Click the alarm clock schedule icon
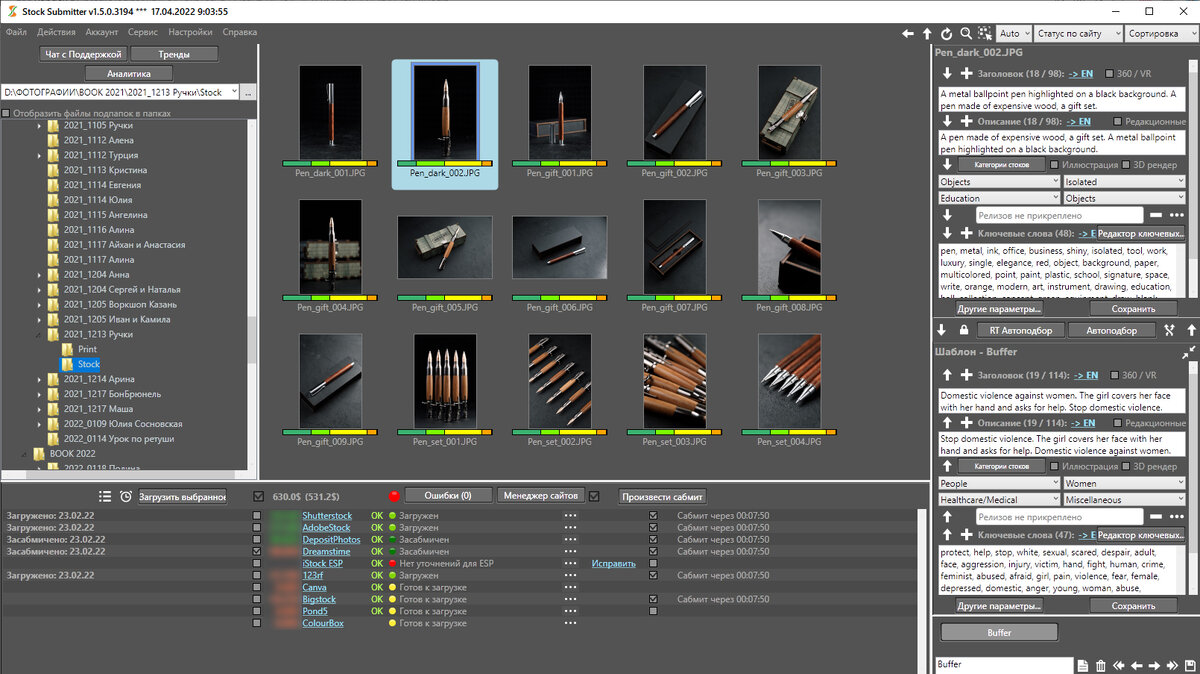The height and width of the screenshot is (674, 1200). [126, 497]
